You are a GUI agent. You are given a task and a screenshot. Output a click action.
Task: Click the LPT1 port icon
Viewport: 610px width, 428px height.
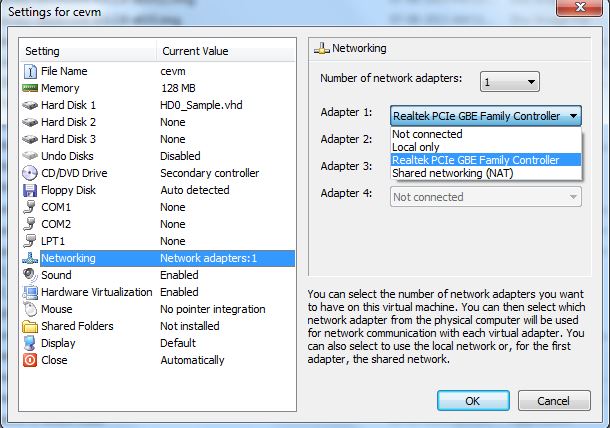point(30,241)
